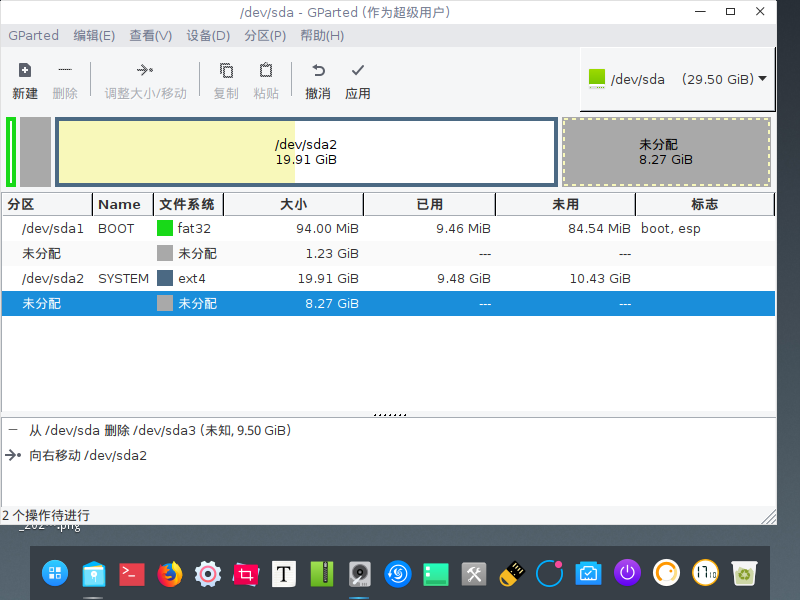Sort by the 未用 column header
Screen dimensions: 800x600
[565, 205]
